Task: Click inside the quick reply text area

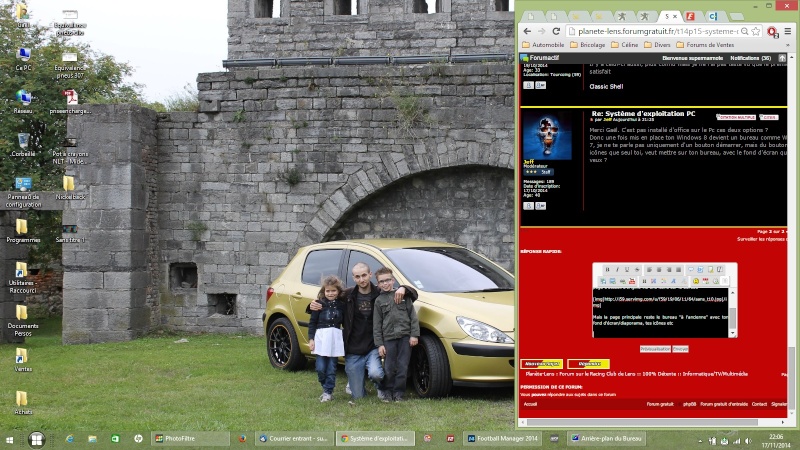Action: pyautogui.click(x=660, y=312)
